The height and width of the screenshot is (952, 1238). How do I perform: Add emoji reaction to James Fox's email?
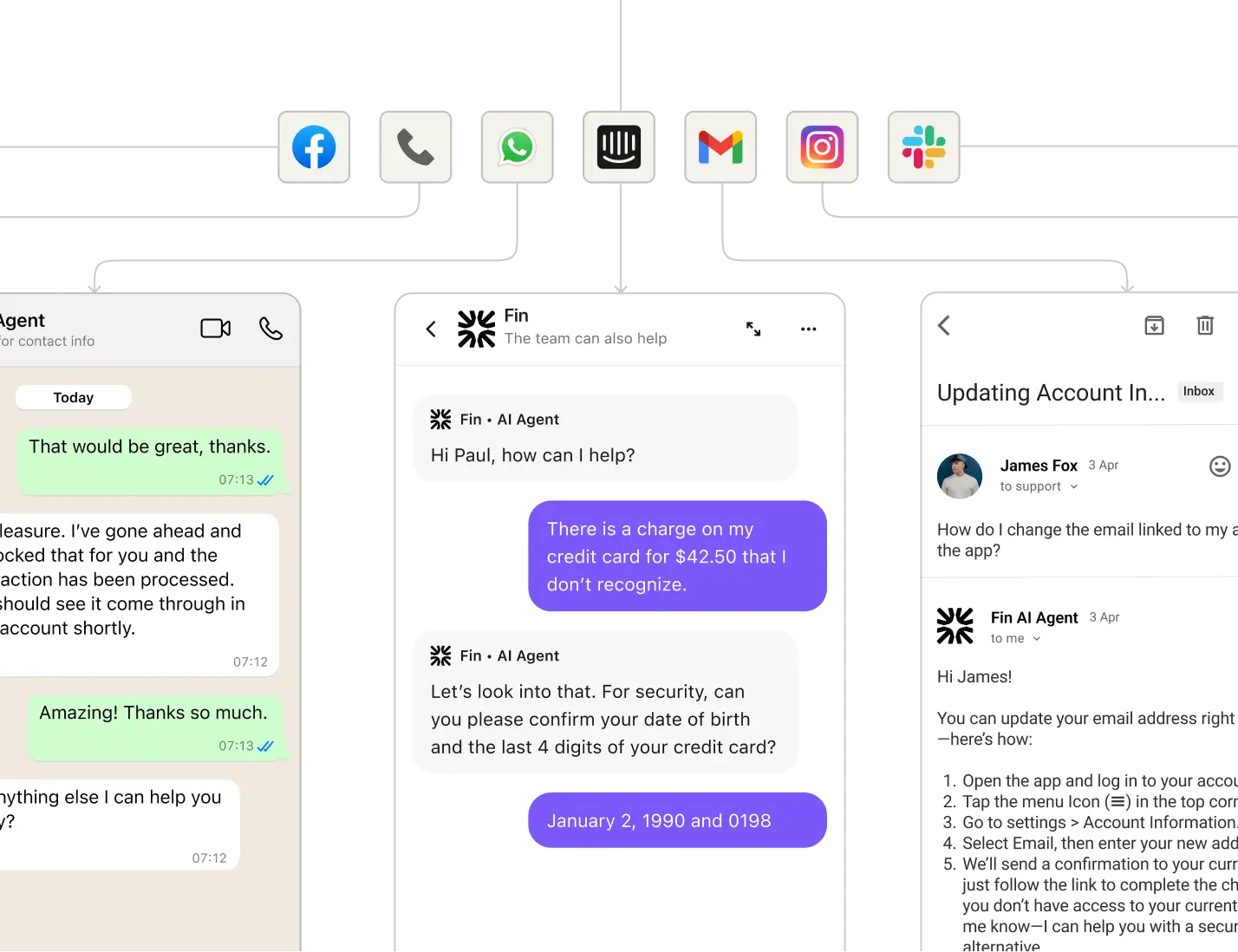click(1220, 466)
